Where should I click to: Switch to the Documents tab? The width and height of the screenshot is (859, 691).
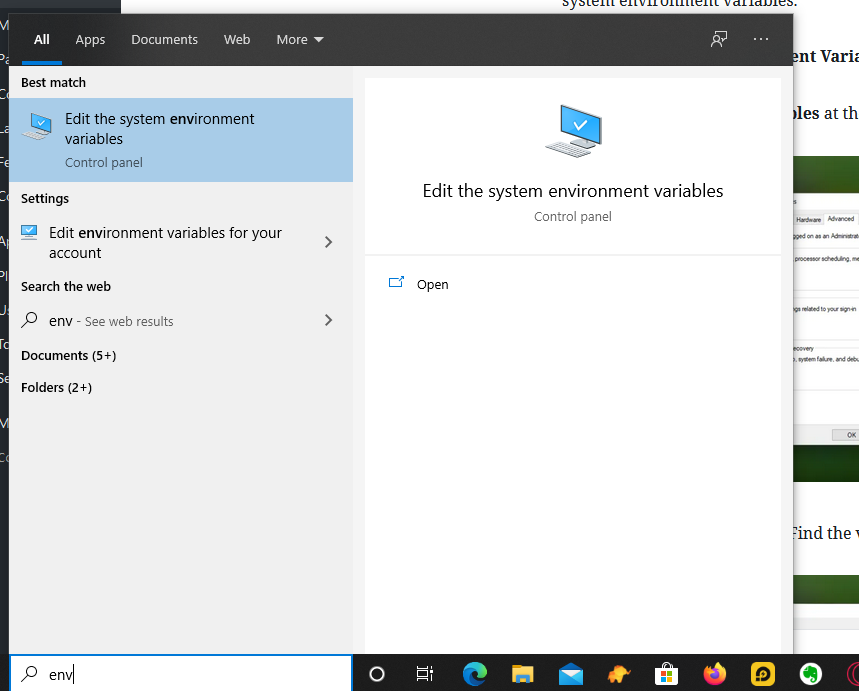(x=164, y=39)
